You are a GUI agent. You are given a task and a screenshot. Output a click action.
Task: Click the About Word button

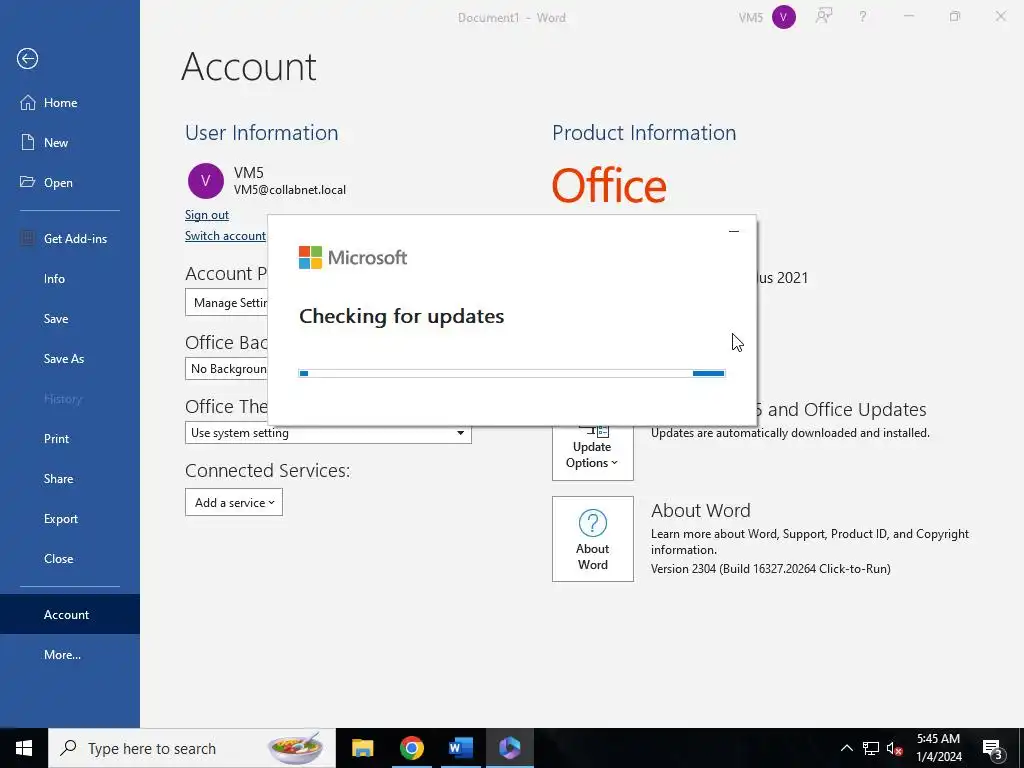coord(592,539)
